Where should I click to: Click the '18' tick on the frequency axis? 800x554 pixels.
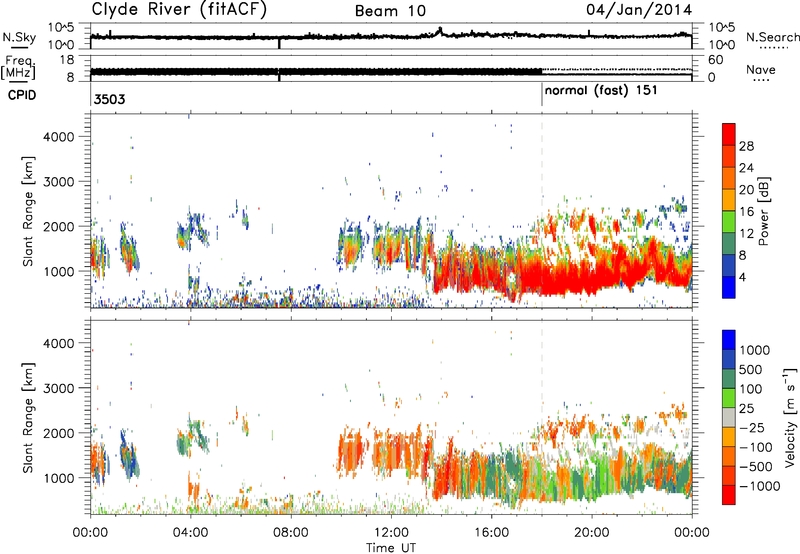click(67, 60)
